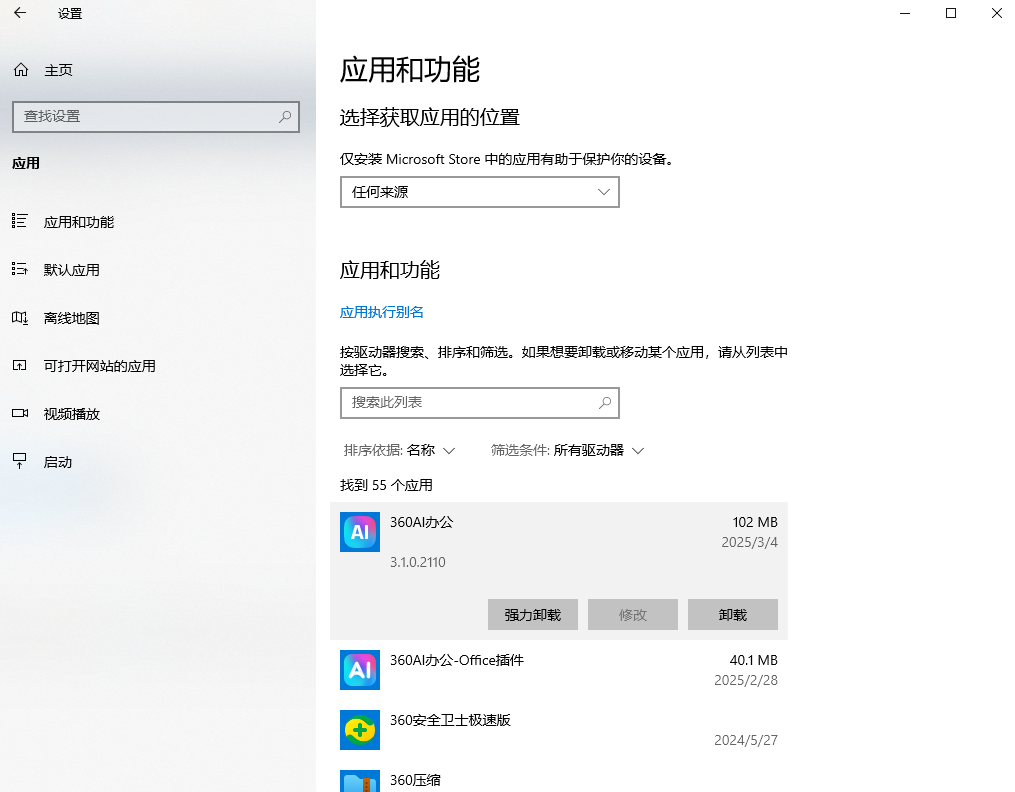Click the 360AI办公-Office插件 app icon

360,670
